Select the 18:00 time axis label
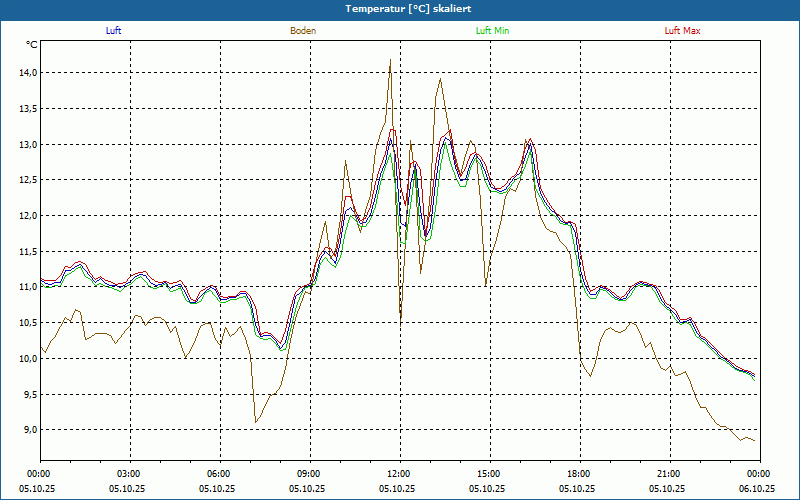Screen dimensions: 800x500 [579, 474]
